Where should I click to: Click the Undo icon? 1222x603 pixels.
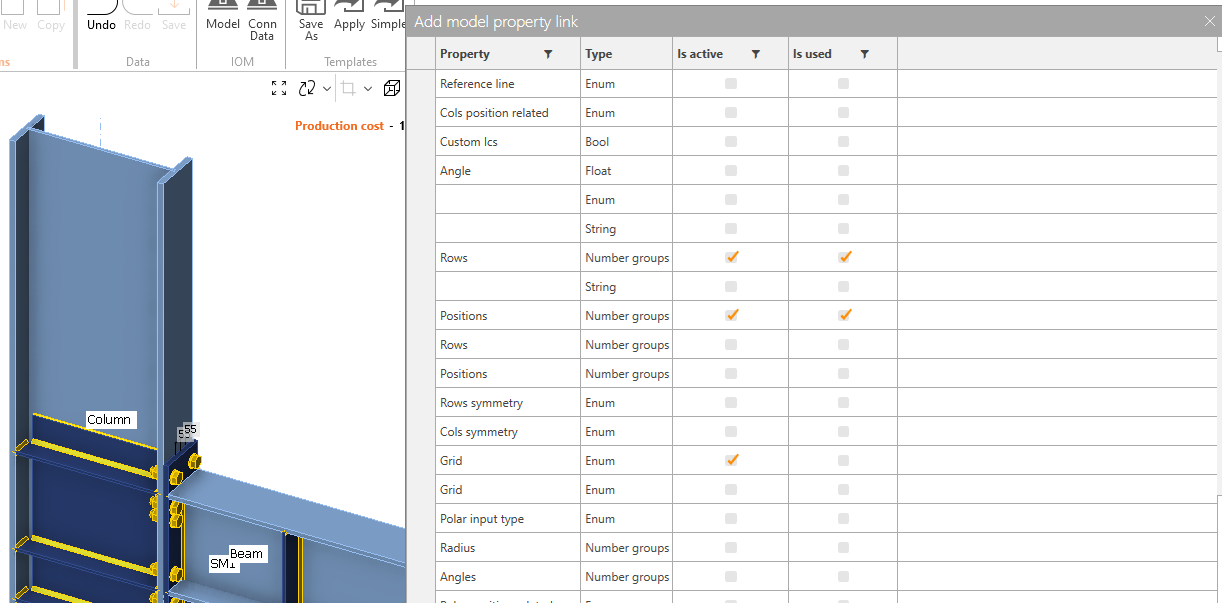(100, 18)
